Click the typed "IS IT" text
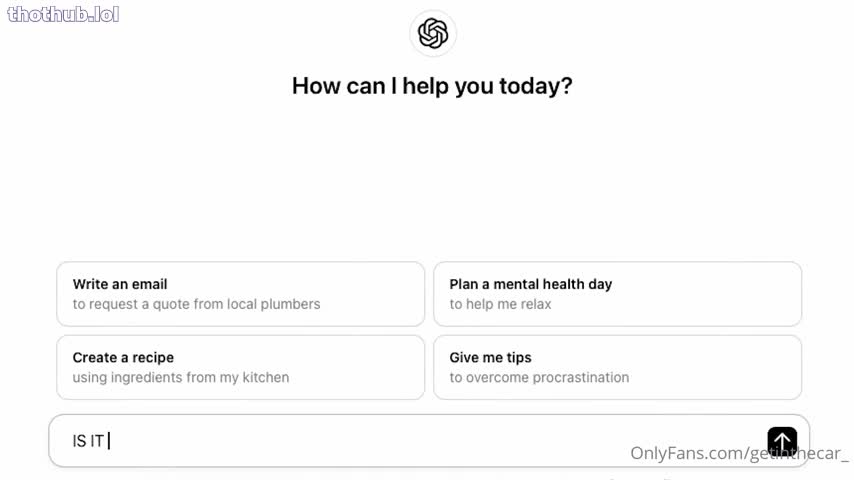854x480 pixels. (88, 441)
